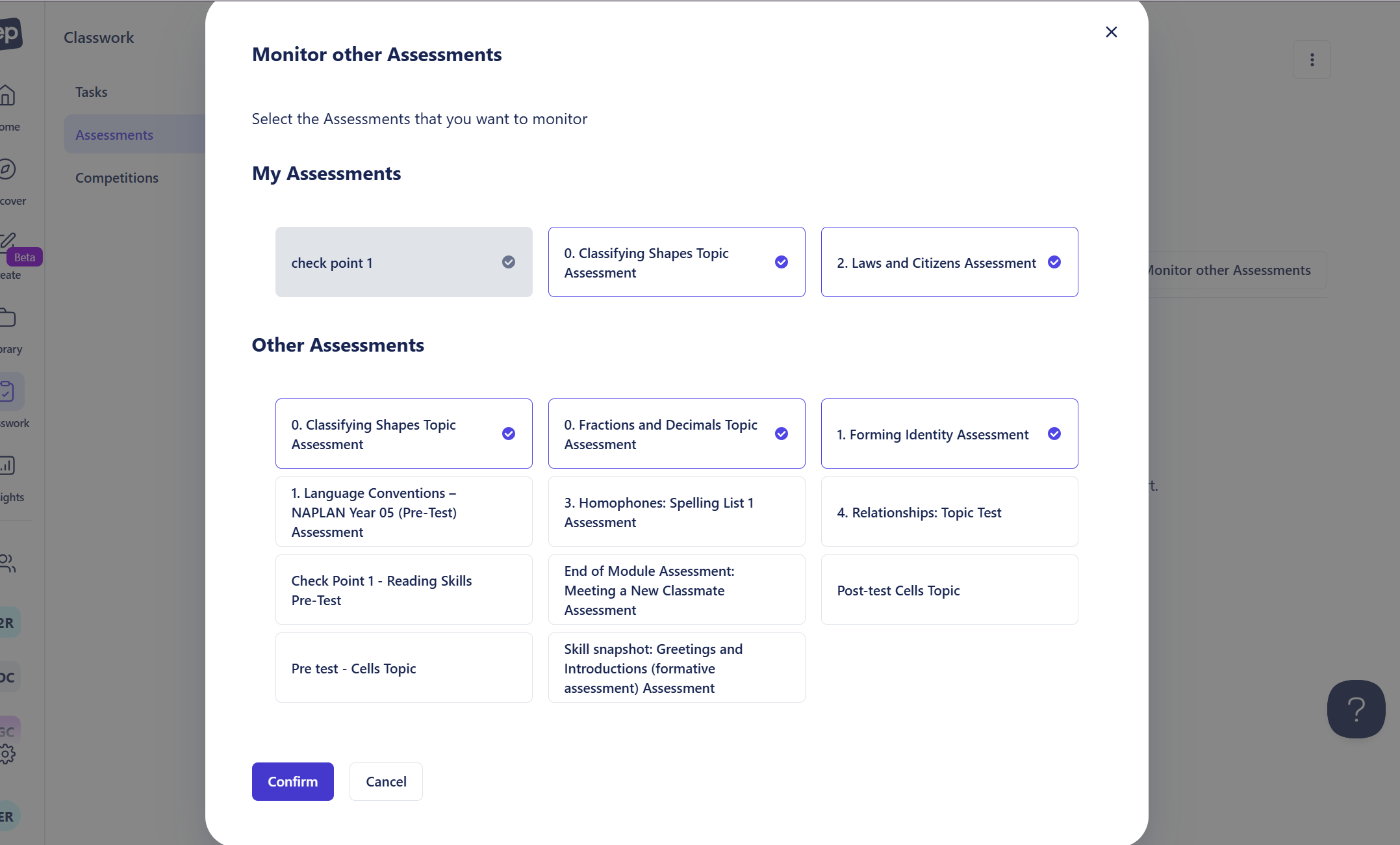Select Pre test - Cells Topic card
The width and height of the screenshot is (1400, 845).
click(403, 668)
